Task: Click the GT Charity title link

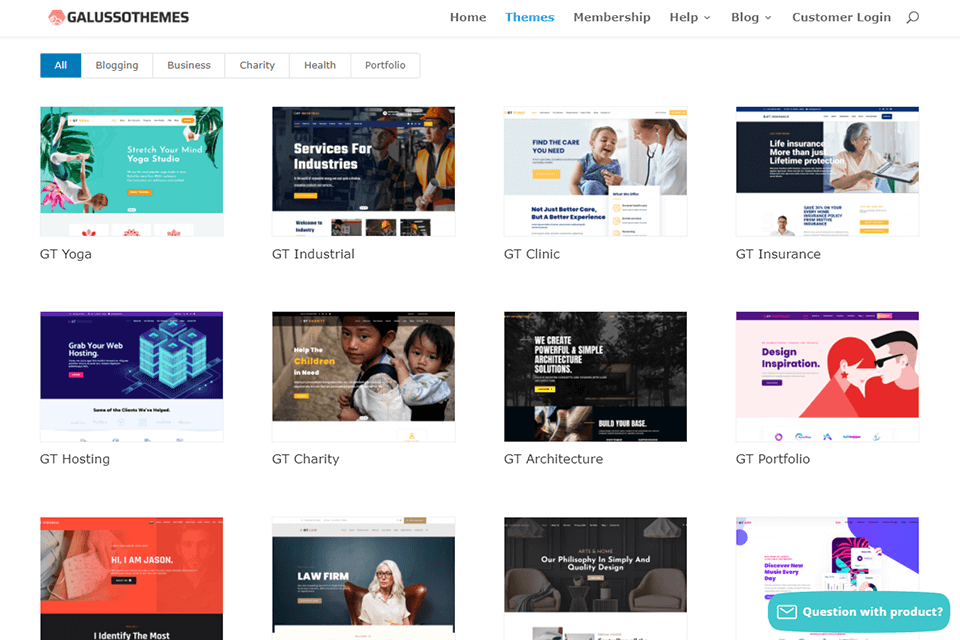Action: tap(306, 459)
